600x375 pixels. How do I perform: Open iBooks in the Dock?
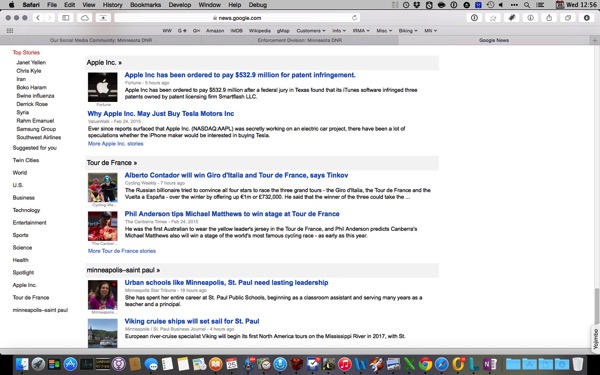coord(216,364)
